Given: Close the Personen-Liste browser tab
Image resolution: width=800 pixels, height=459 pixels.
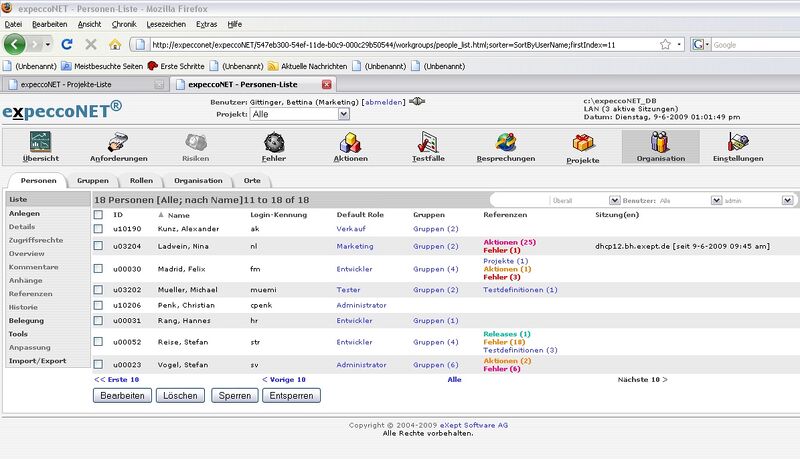Looking at the screenshot, I should [x=327, y=84].
